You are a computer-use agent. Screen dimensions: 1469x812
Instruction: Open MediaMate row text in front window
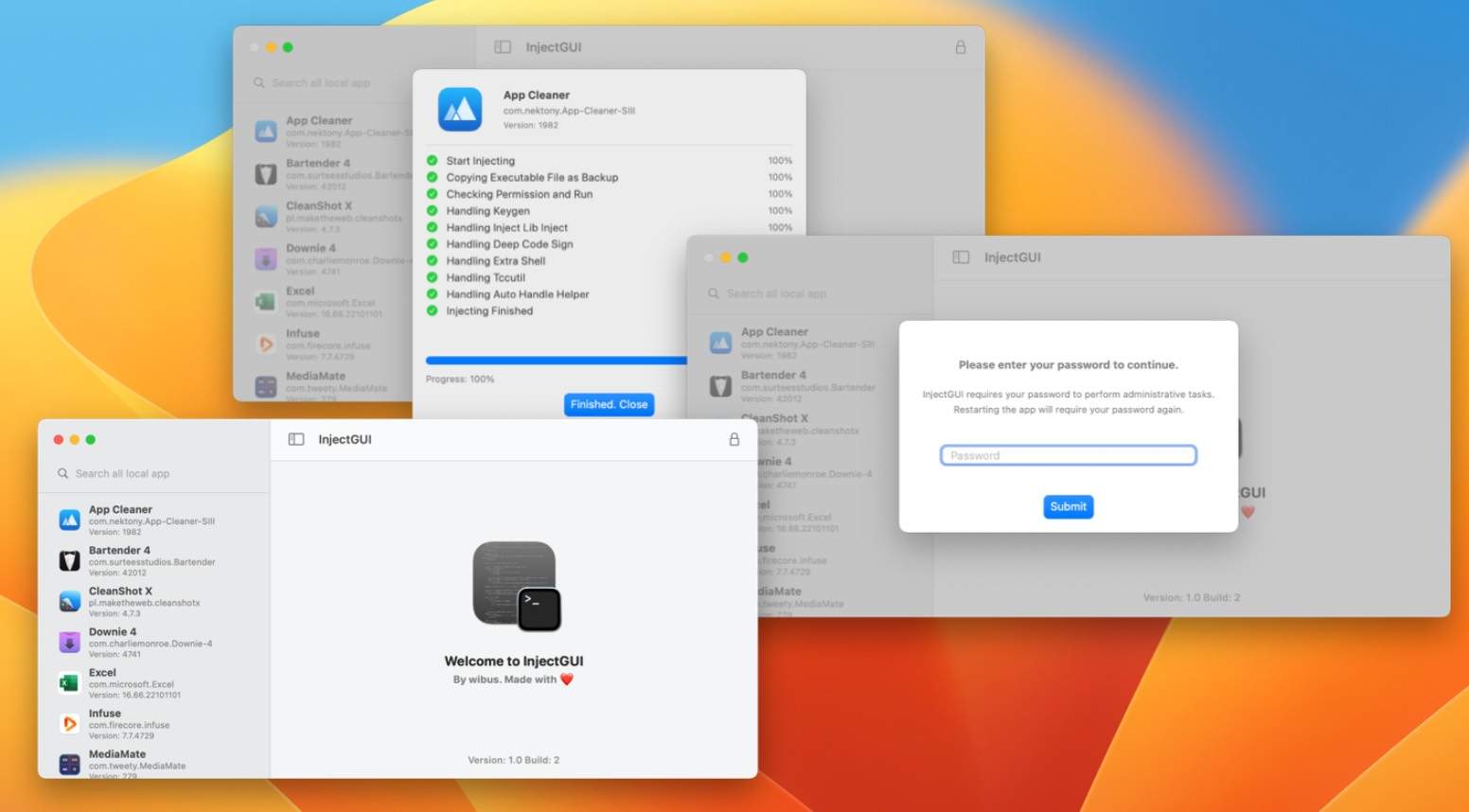(137, 765)
